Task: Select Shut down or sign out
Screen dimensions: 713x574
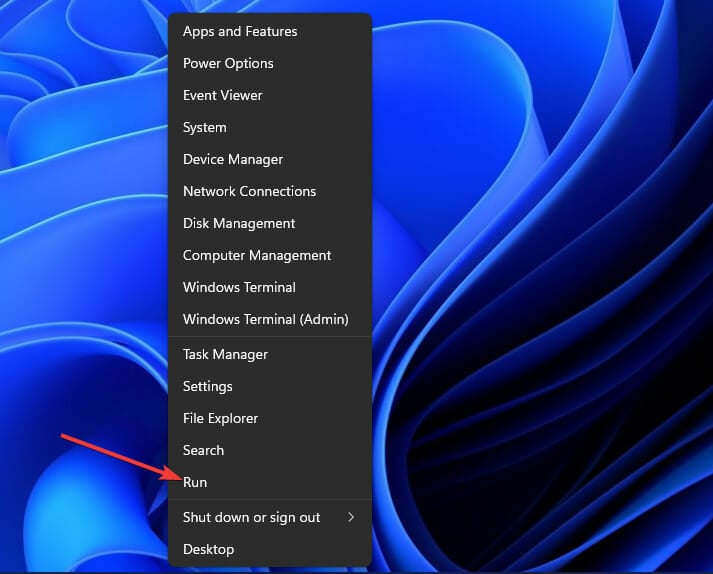Action: coord(251,517)
